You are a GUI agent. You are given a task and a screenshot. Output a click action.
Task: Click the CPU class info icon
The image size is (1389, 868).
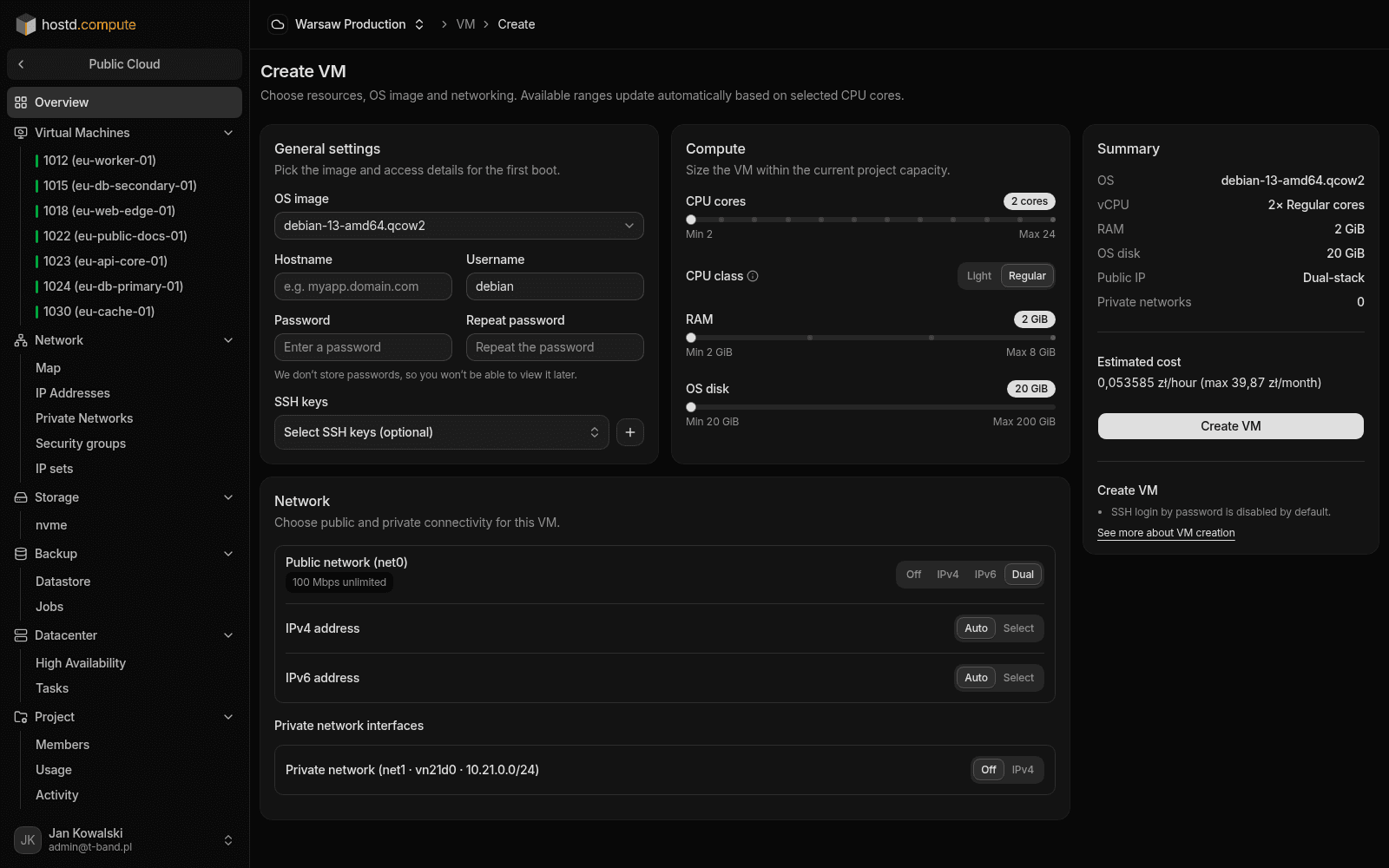753,276
